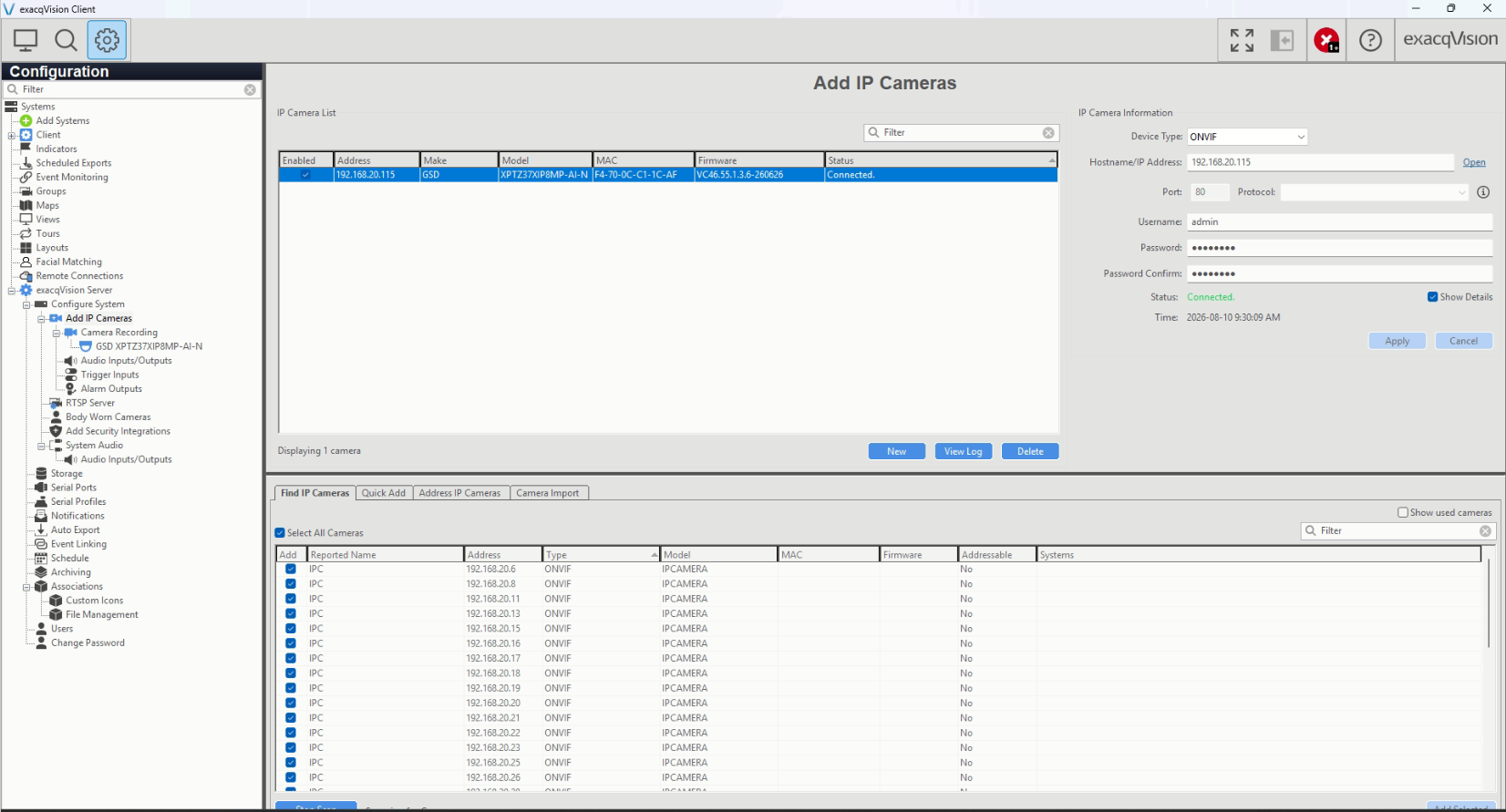
Task: Open Alarm Outputs item
Action: (111, 389)
